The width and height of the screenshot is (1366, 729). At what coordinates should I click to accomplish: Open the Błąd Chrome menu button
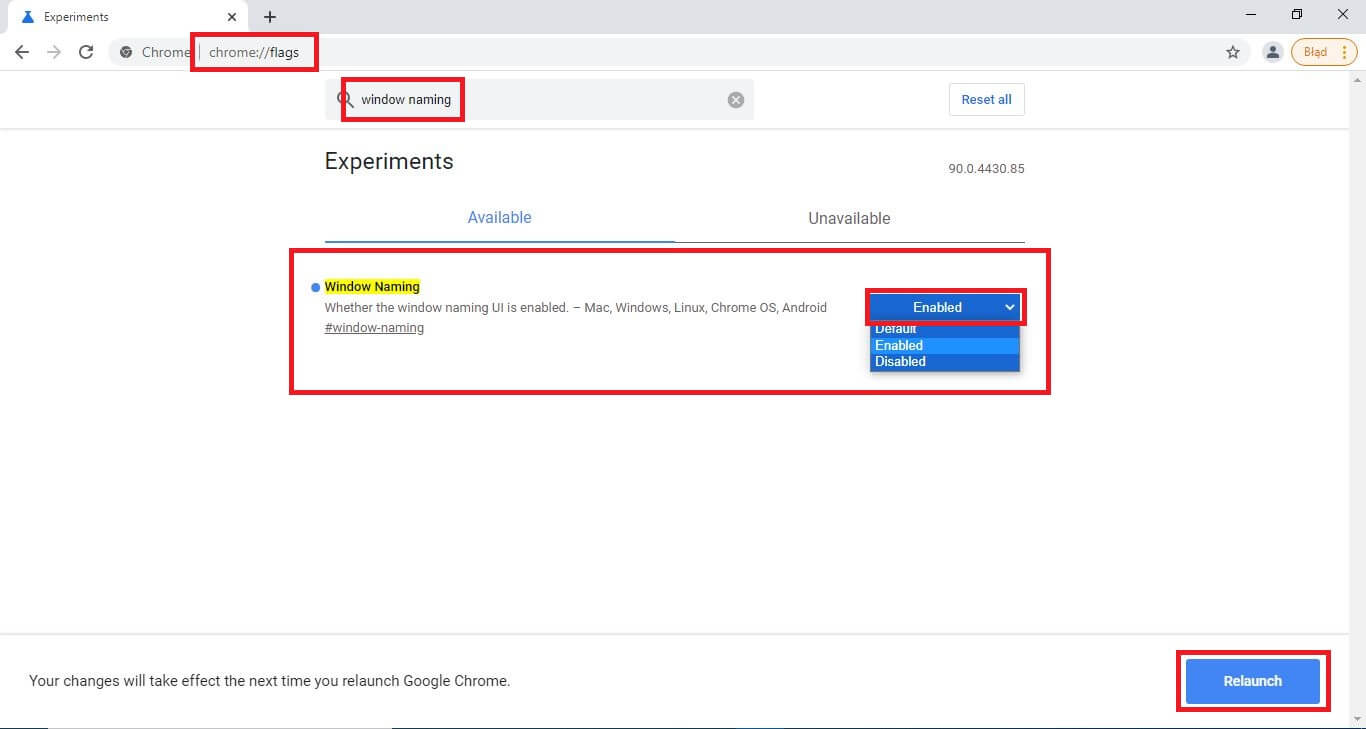pos(1324,52)
